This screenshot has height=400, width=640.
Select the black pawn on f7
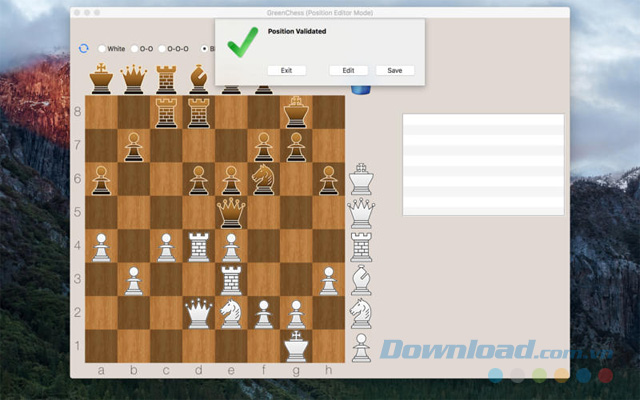tap(264, 147)
